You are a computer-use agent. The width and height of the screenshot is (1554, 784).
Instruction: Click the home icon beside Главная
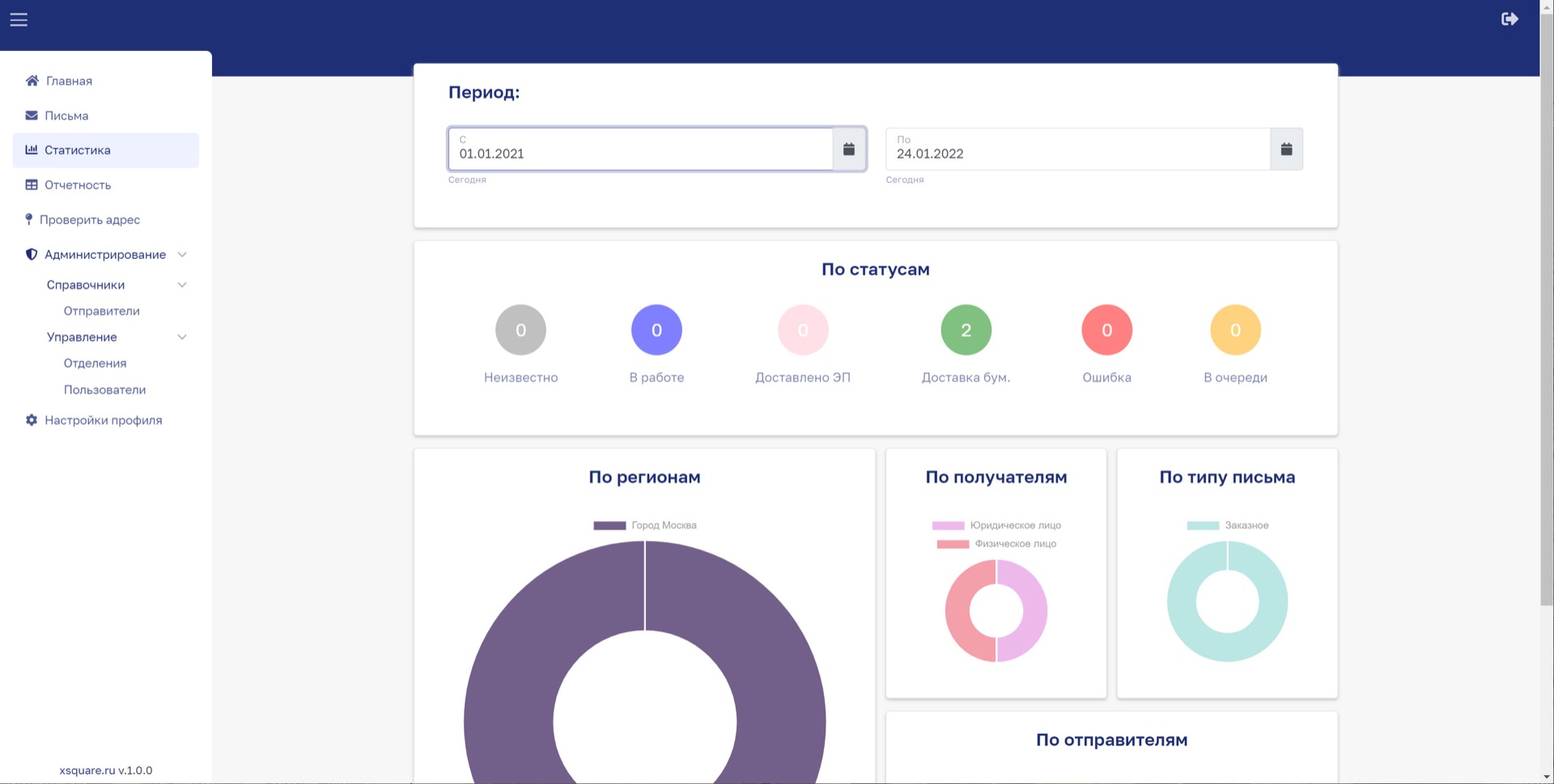(32, 81)
